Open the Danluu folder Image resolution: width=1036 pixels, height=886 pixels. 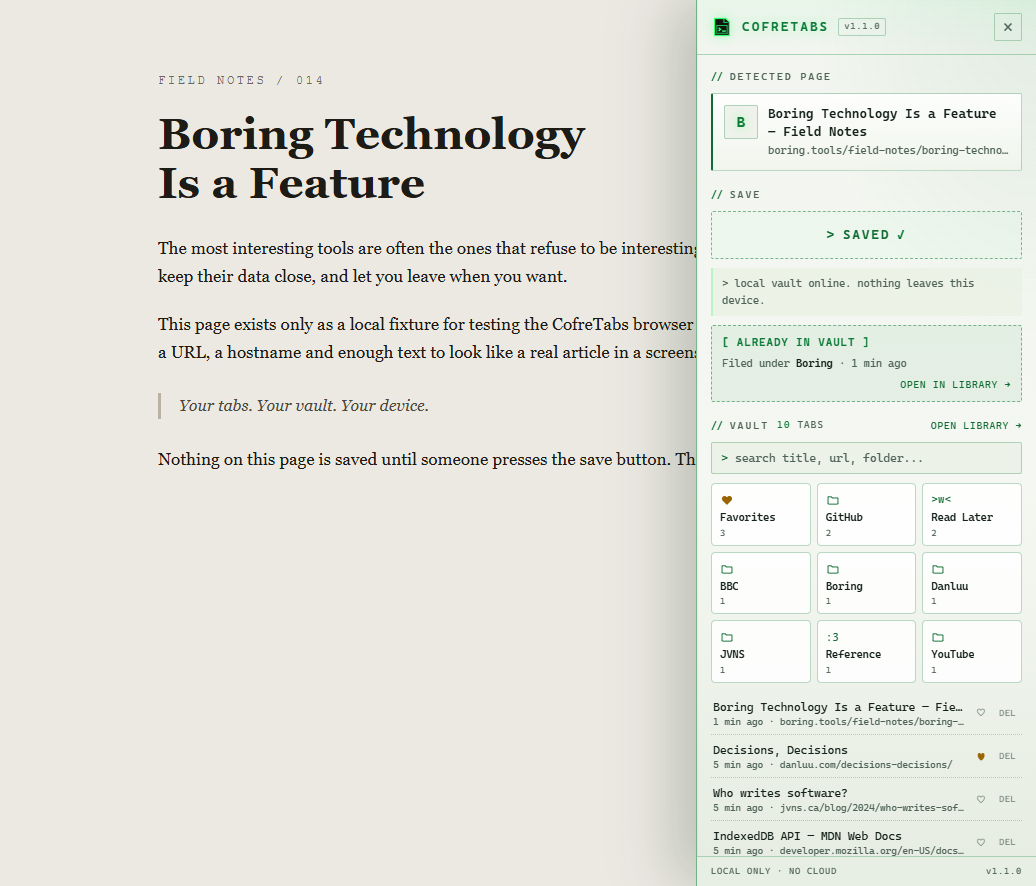click(972, 583)
